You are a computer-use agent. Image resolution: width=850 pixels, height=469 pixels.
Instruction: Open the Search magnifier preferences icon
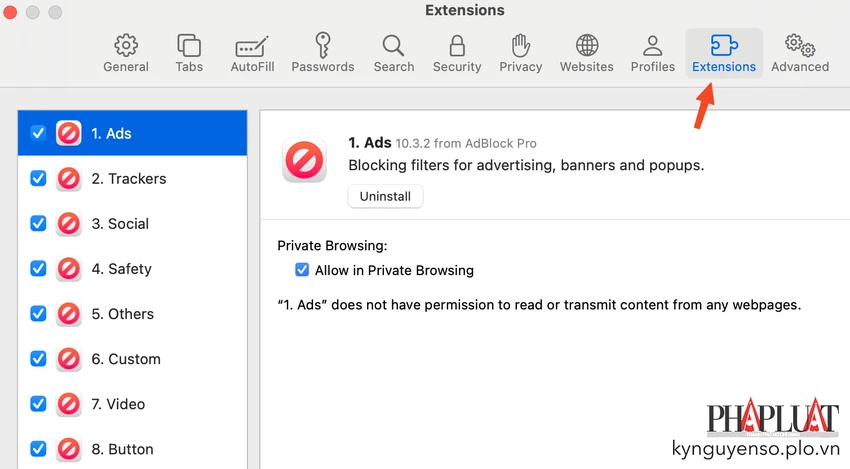(x=393, y=46)
